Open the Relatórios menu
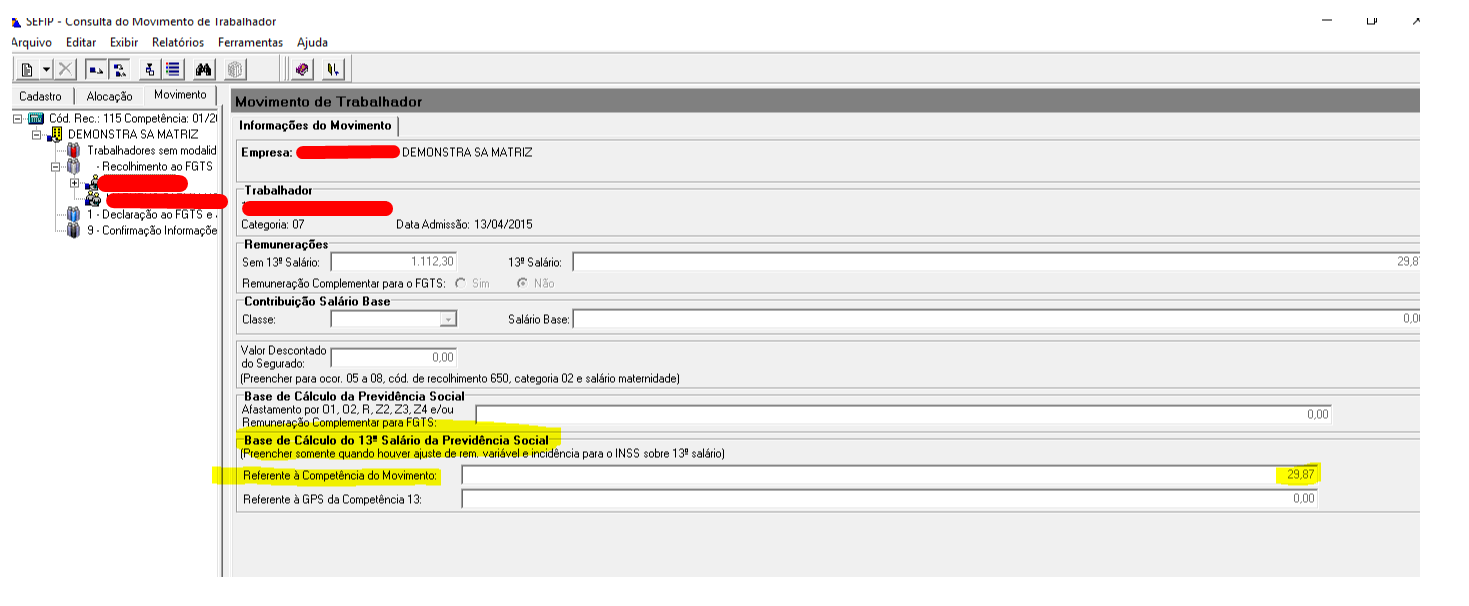Viewport: 1469px width, 606px height. click(x=177, y=42)
